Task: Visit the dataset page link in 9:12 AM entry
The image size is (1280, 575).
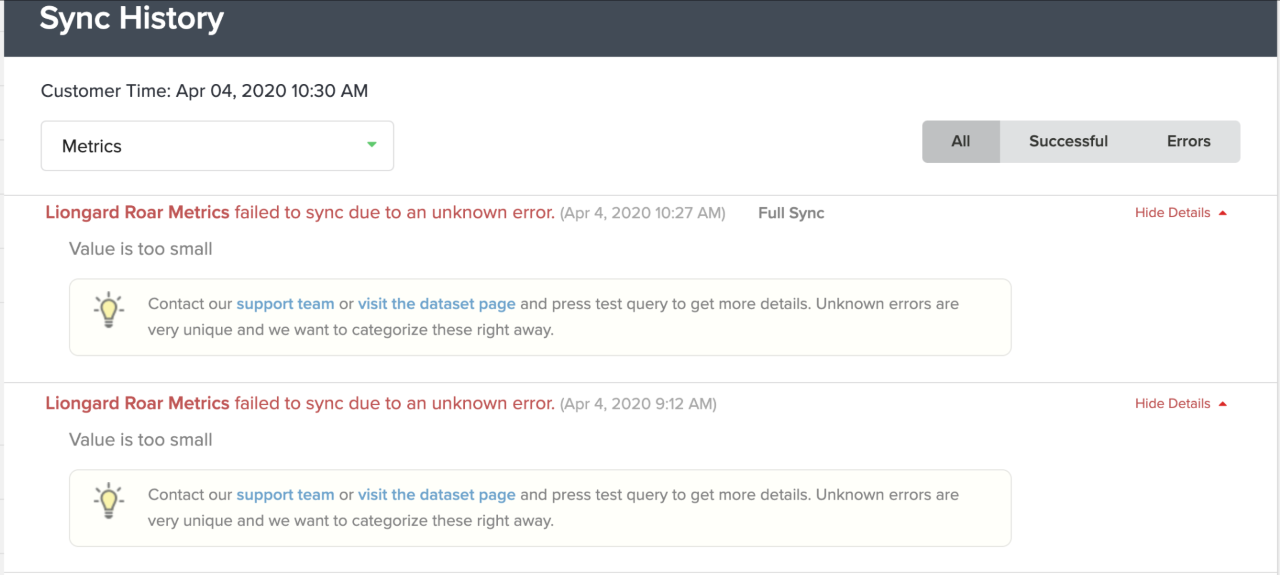Action: click(437, 495)
